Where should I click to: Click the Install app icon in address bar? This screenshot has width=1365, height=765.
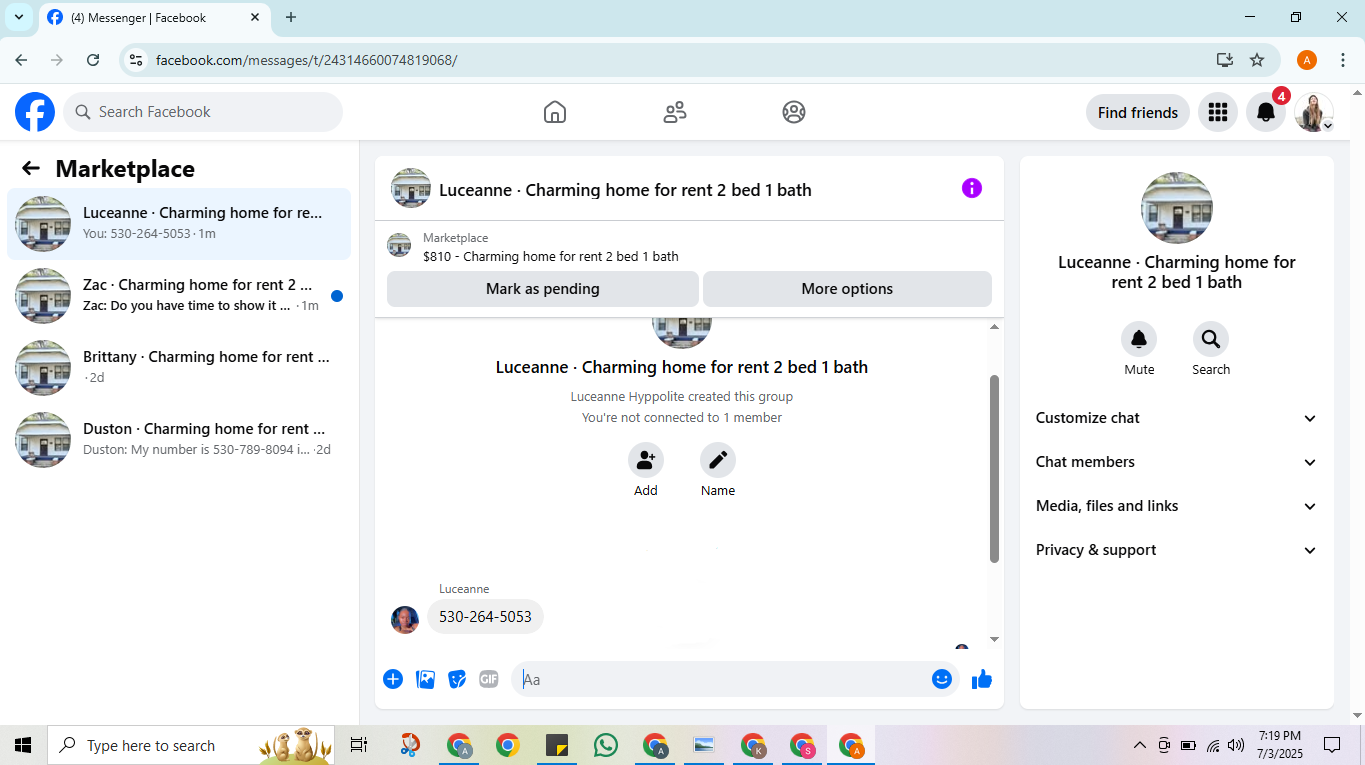(x=1224, y=60)
